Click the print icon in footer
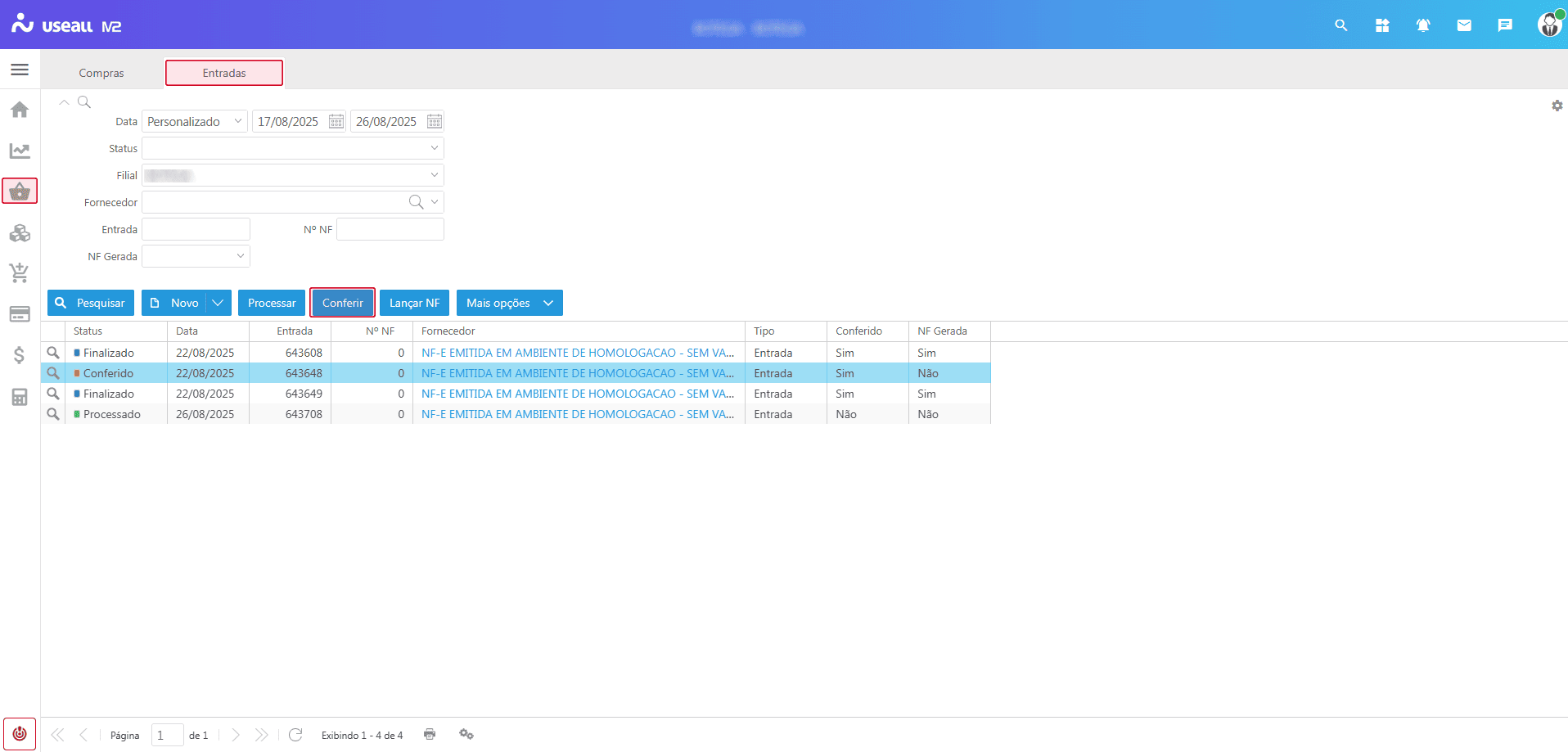1568x752 pixels. click(x=430, y=734)
